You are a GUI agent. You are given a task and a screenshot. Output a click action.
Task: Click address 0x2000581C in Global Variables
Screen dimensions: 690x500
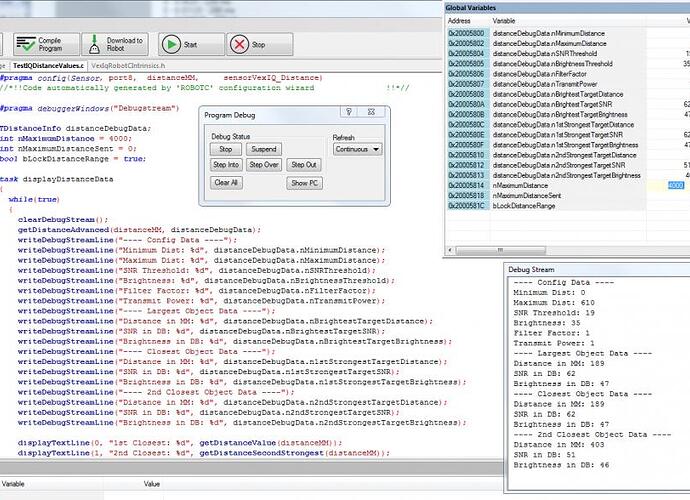click(466, 206)
